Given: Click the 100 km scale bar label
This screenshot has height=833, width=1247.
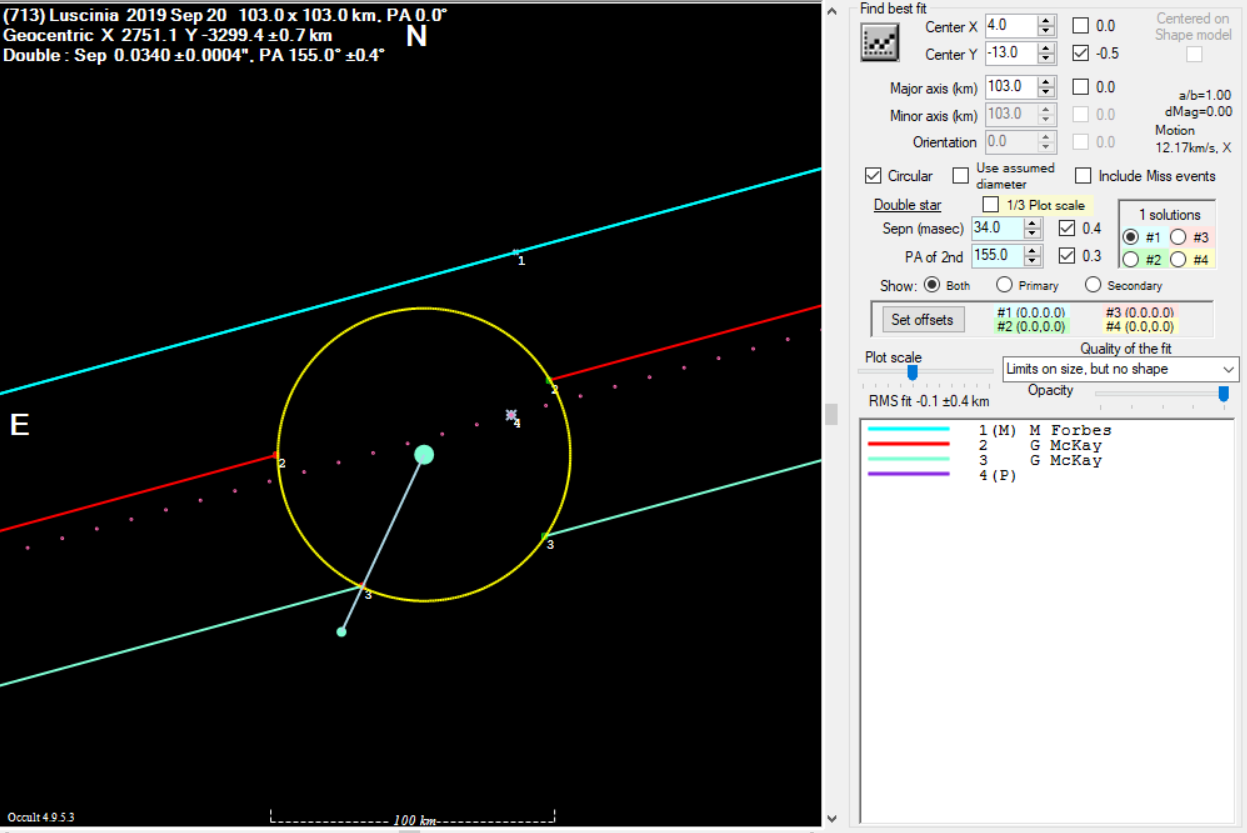Looking at the screenshot, I should tap(416, 821).
